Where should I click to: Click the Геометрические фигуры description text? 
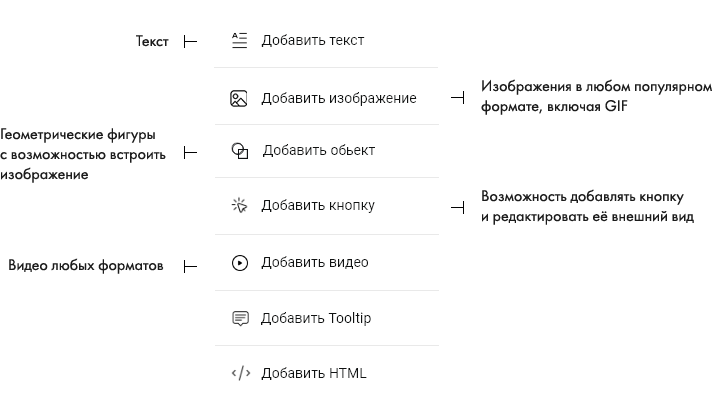[x=83, y=154]
